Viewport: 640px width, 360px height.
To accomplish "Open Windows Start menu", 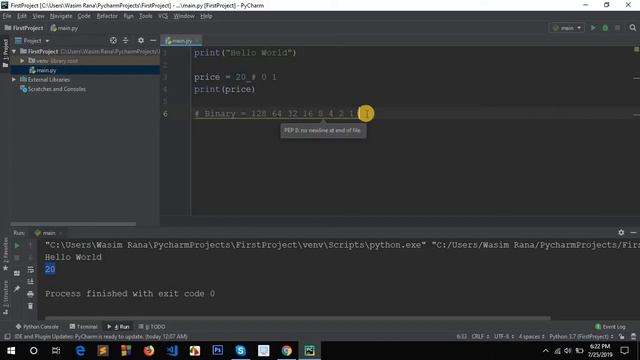I will 11,351.
